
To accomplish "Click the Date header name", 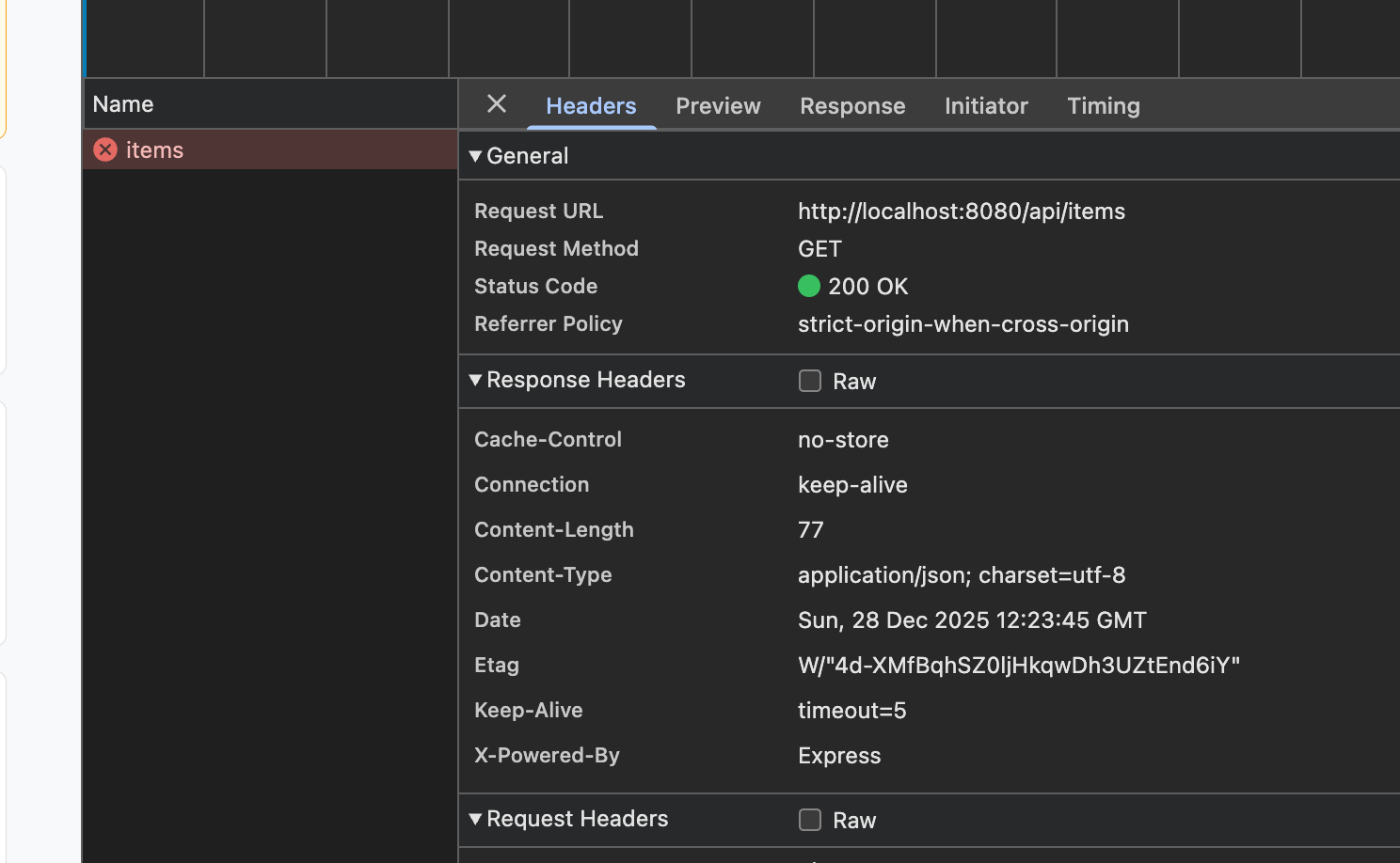I will [498, 620].
